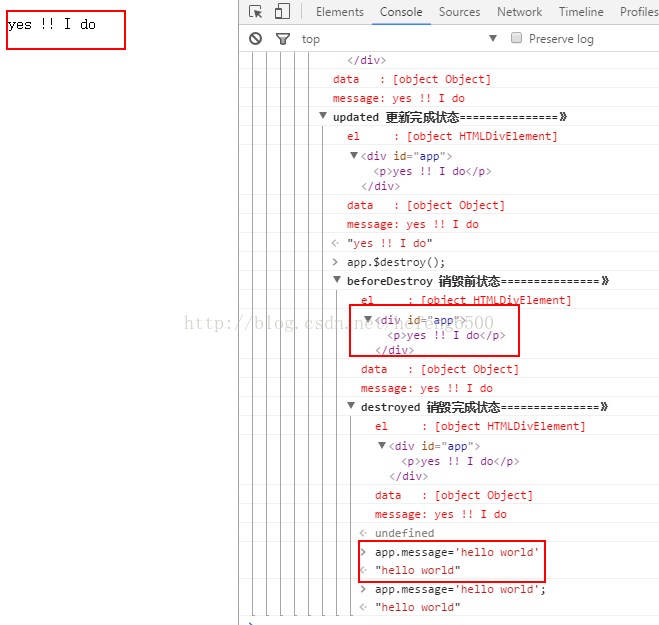The height and width of the screenshot is (625, 659).
Task: Open the Sources tab
Action: pos(459,12)
